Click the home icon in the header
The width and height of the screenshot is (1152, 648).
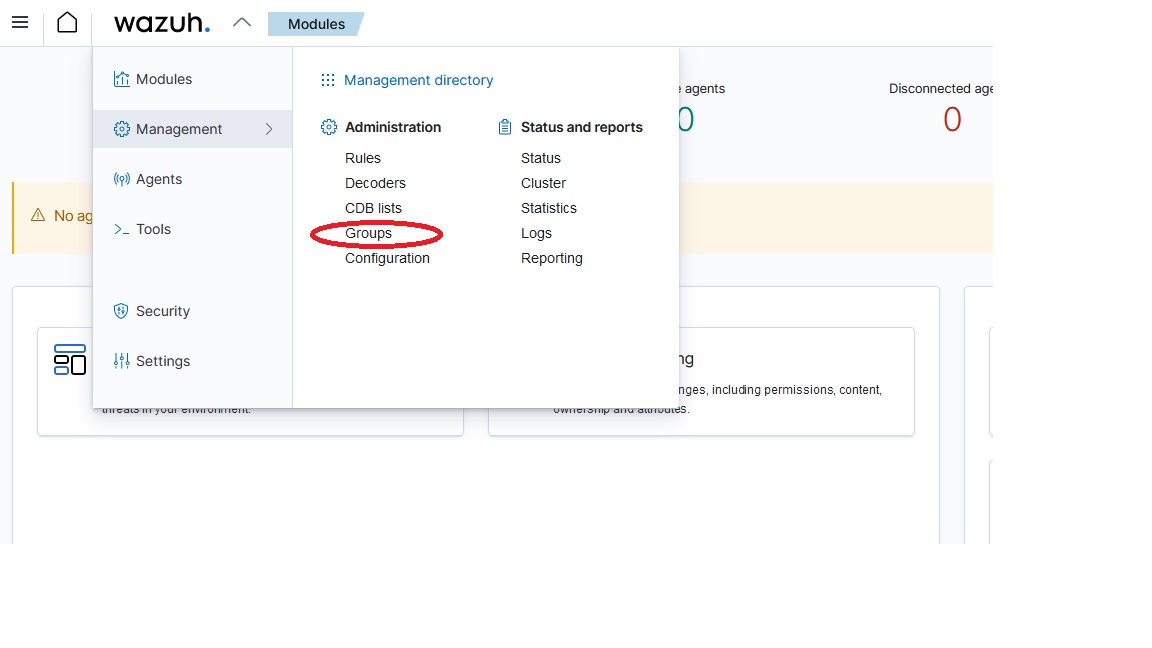pyautogui.click(x=67, y=22)
